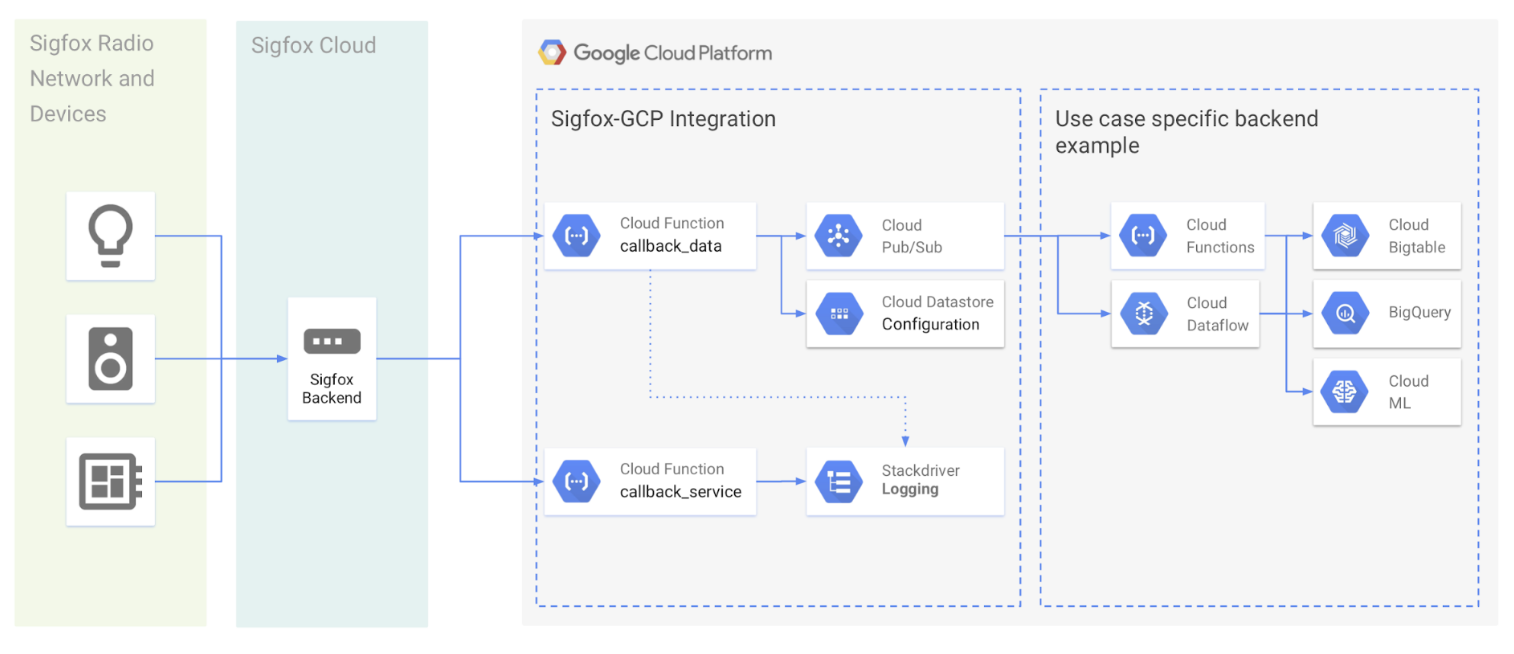Screen dimensions: 1514x654
Task: Click the Use case specific backend heading
Action: click(1186, 131)
